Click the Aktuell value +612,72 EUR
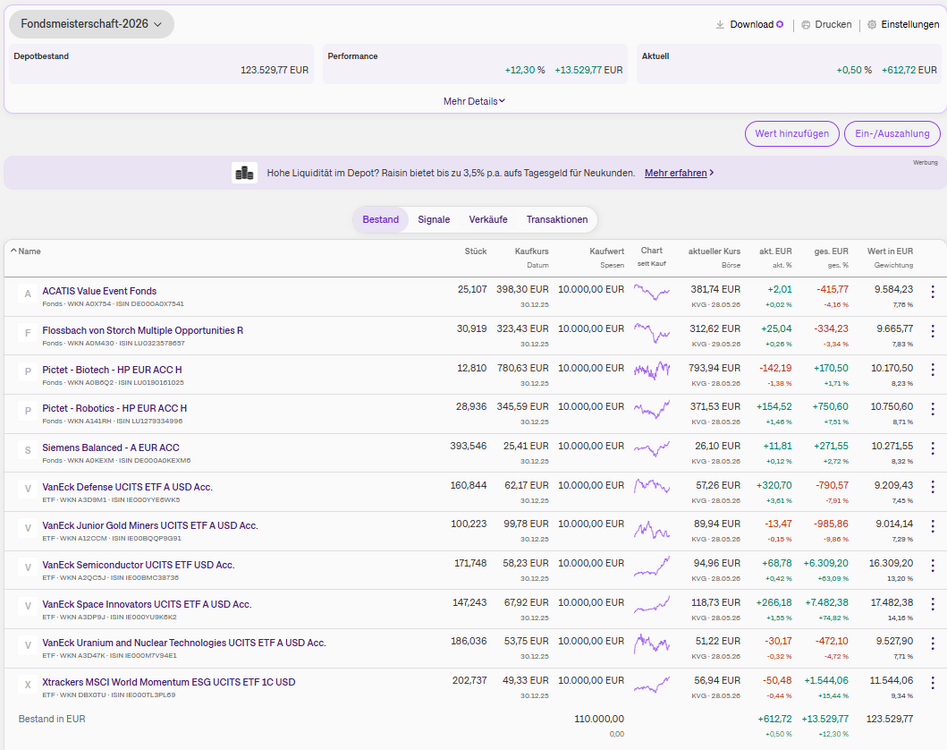Screen dimensions: 947x750 [x=909, y=70]
